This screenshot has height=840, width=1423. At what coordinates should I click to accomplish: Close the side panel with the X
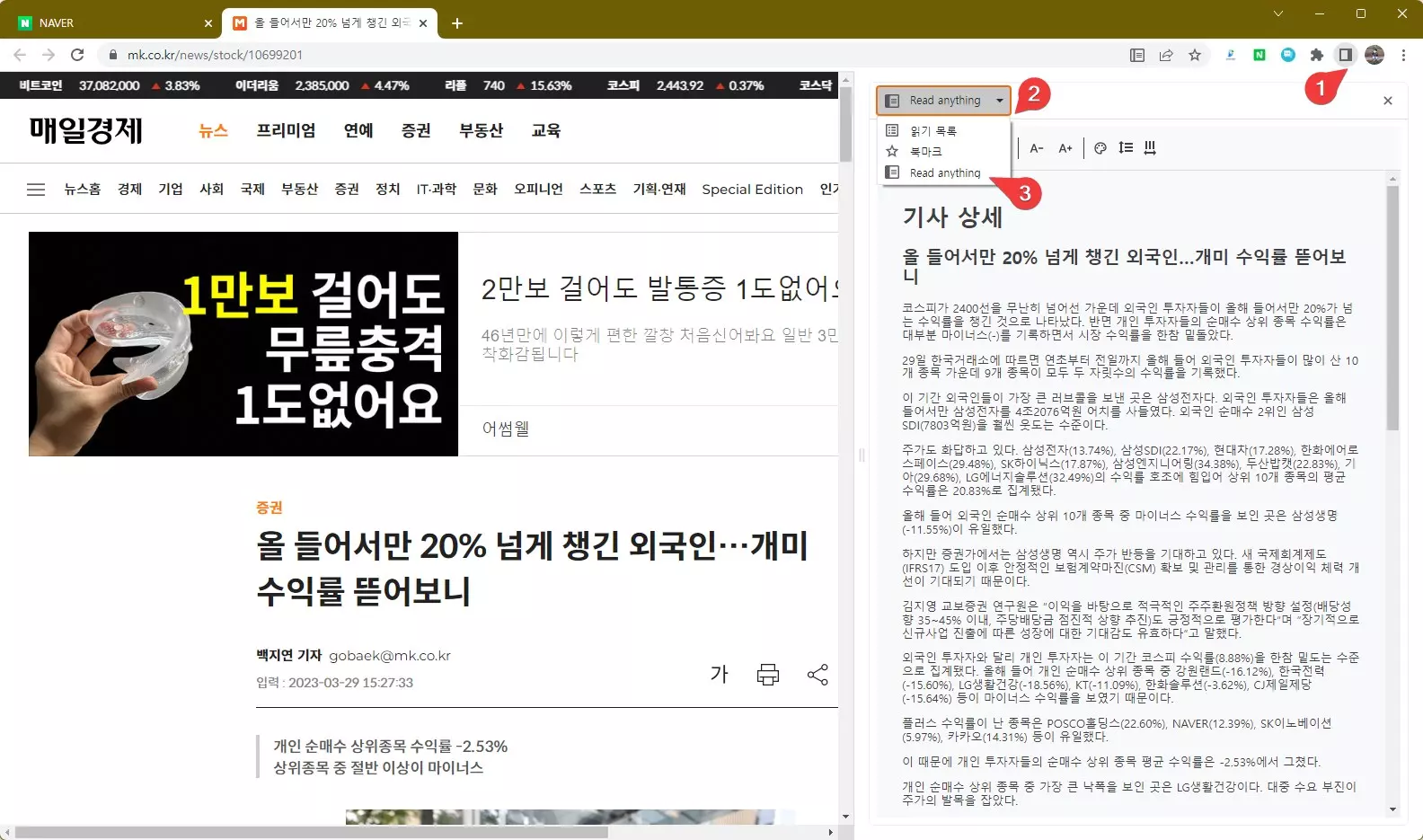tap(1388, 101)
